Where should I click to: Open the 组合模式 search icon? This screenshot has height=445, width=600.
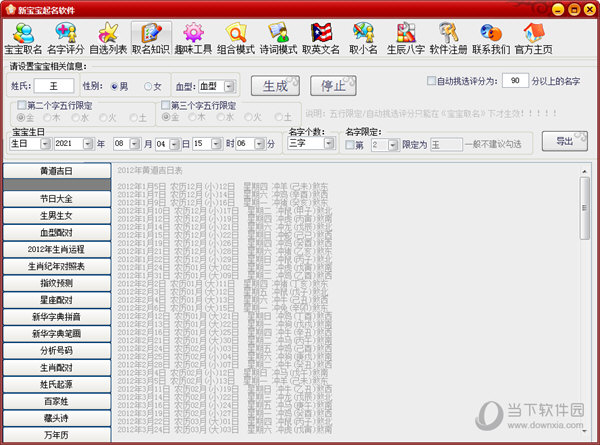[x=236, y=39]
